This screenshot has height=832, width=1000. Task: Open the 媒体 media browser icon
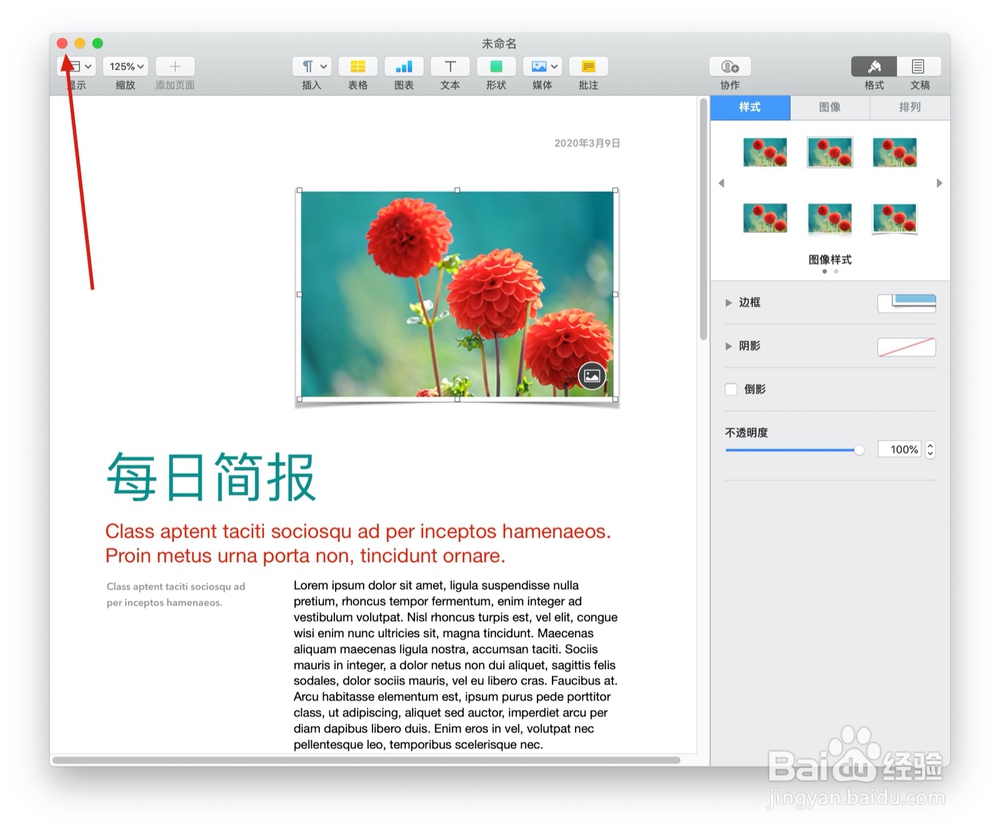point(541,66)
